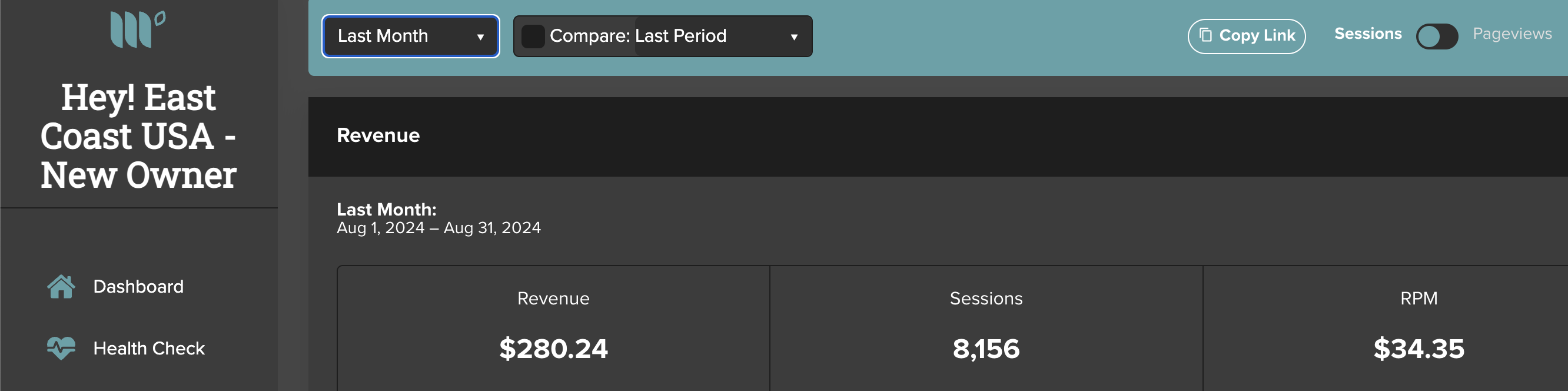
Task: Enable the Compare checkbox
Action: click(x=533, y=37)
